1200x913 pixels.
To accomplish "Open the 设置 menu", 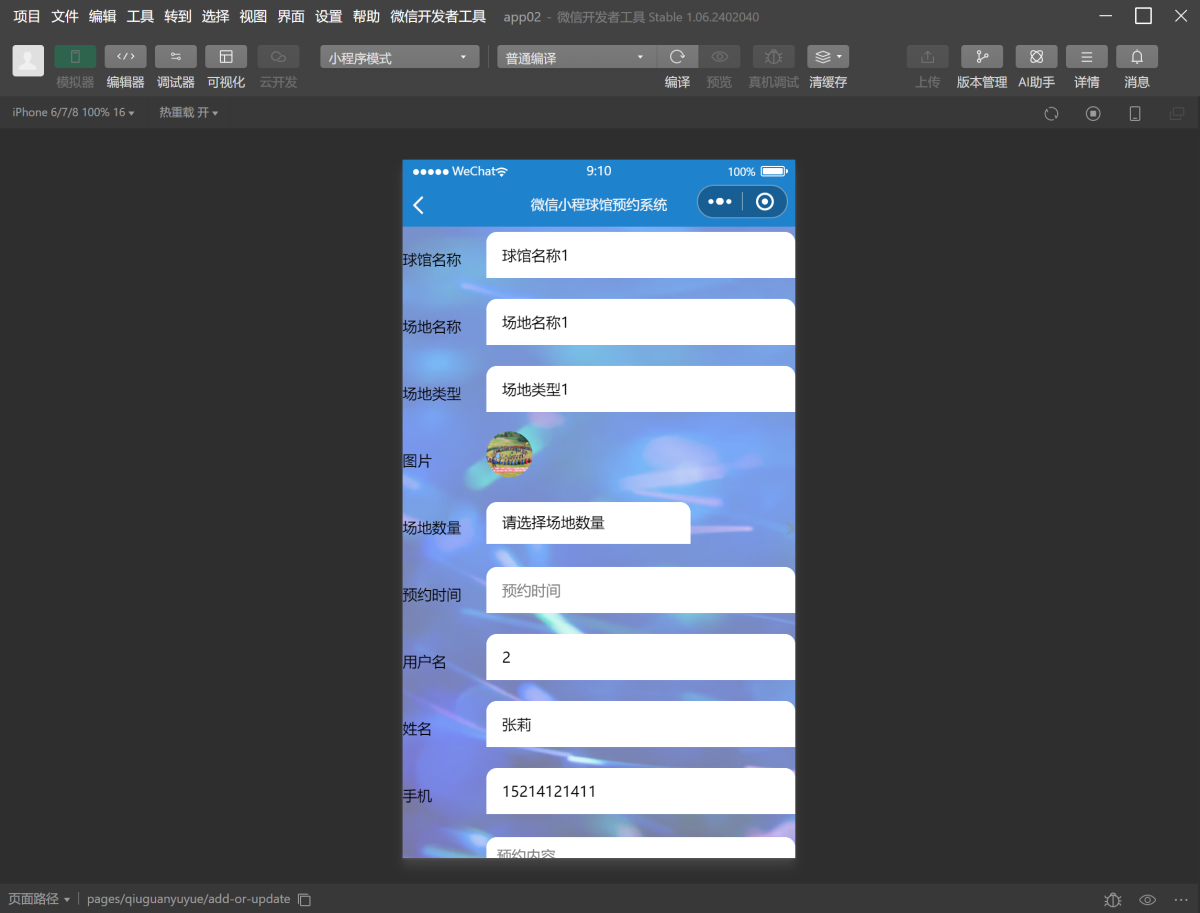I will point(328,16).
